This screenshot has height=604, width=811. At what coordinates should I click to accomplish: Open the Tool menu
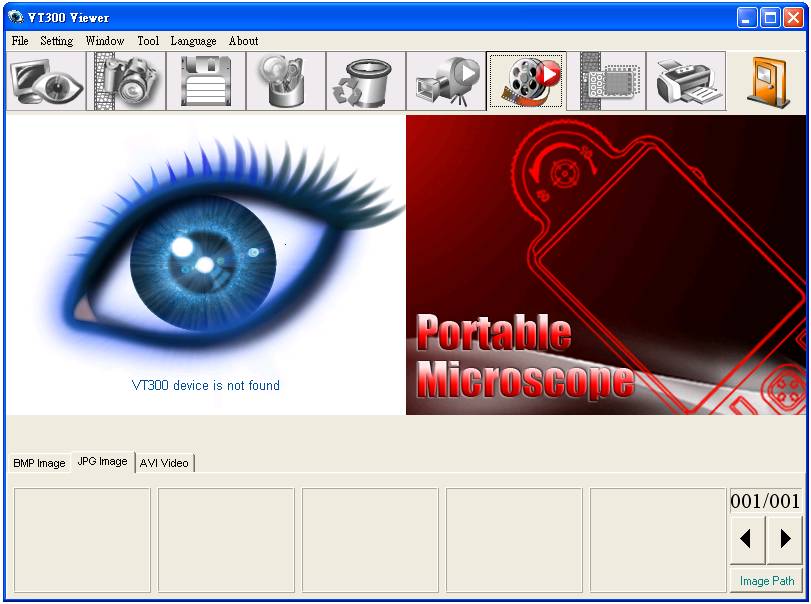tap(148, 41)
